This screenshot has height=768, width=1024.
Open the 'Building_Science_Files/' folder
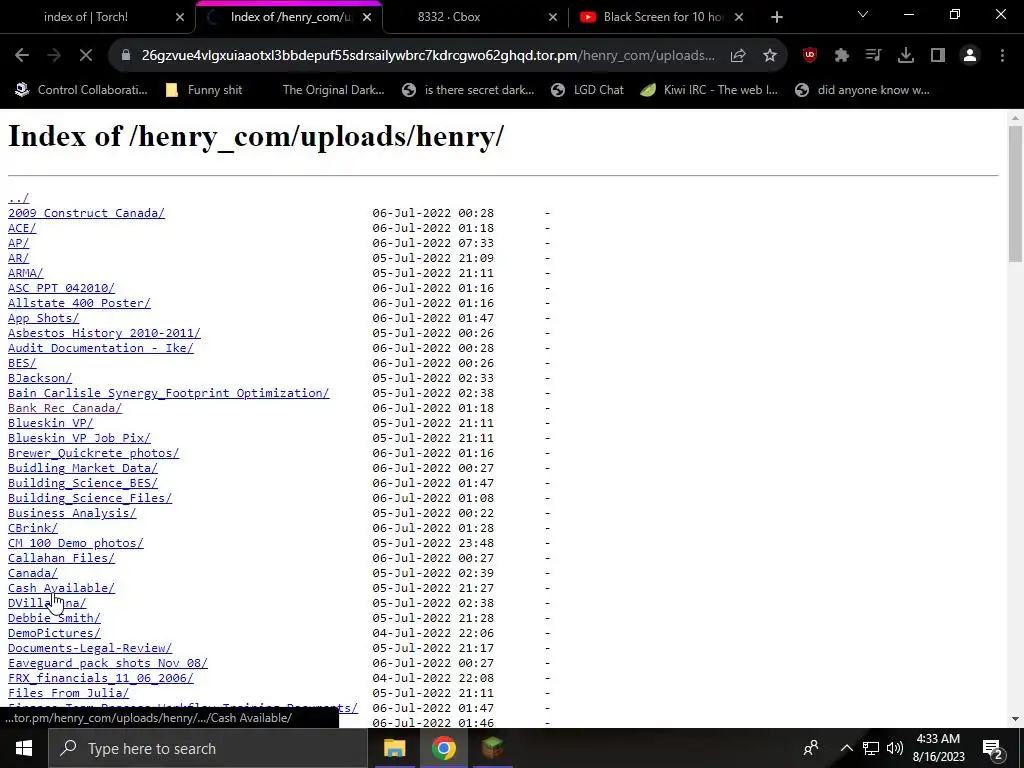90,498
